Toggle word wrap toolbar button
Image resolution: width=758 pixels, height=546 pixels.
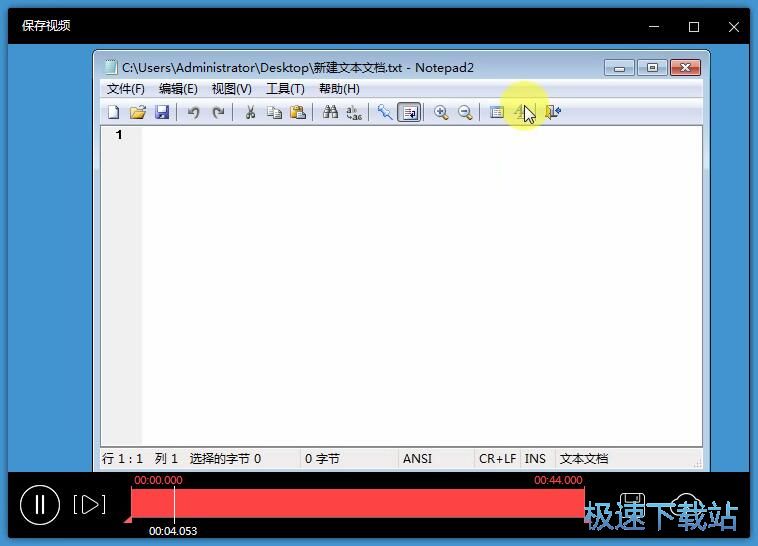click(409, 112)
